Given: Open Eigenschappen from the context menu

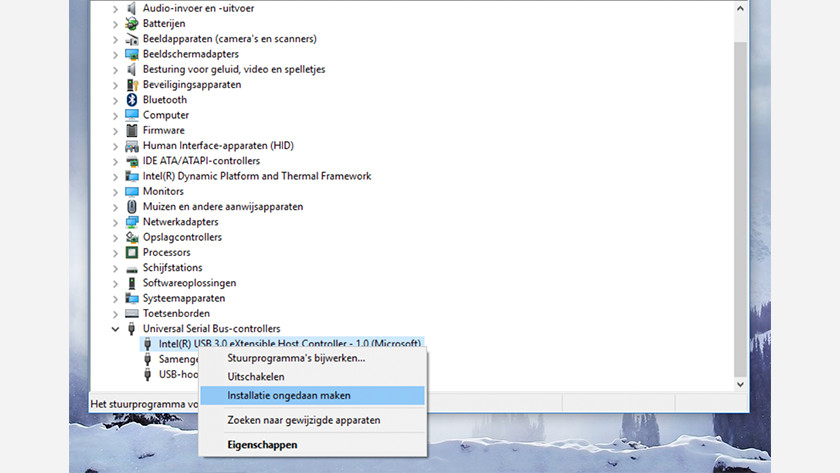Looking at the screenshot, I should (262, 444).
